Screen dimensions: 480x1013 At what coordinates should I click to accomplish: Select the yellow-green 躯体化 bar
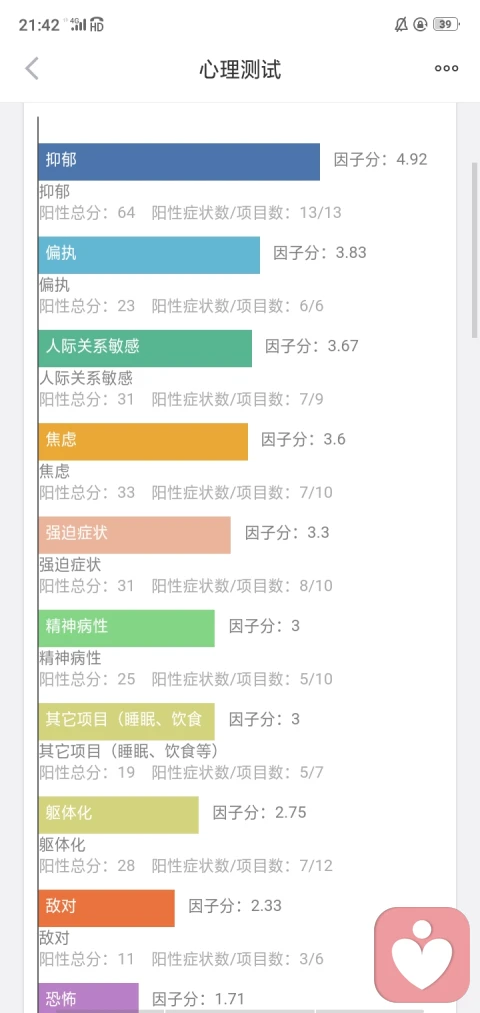118,815
